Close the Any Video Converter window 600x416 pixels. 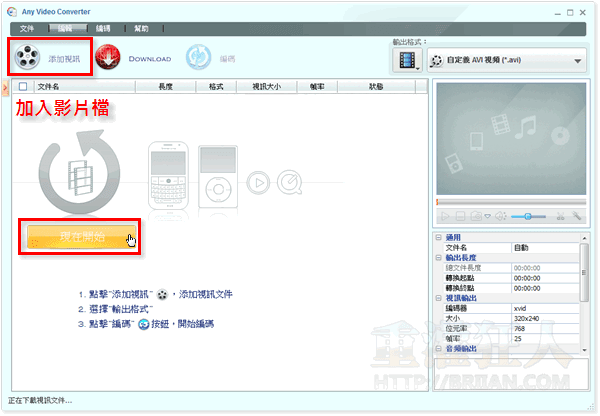pyautogui.click(x=583, y=13)
